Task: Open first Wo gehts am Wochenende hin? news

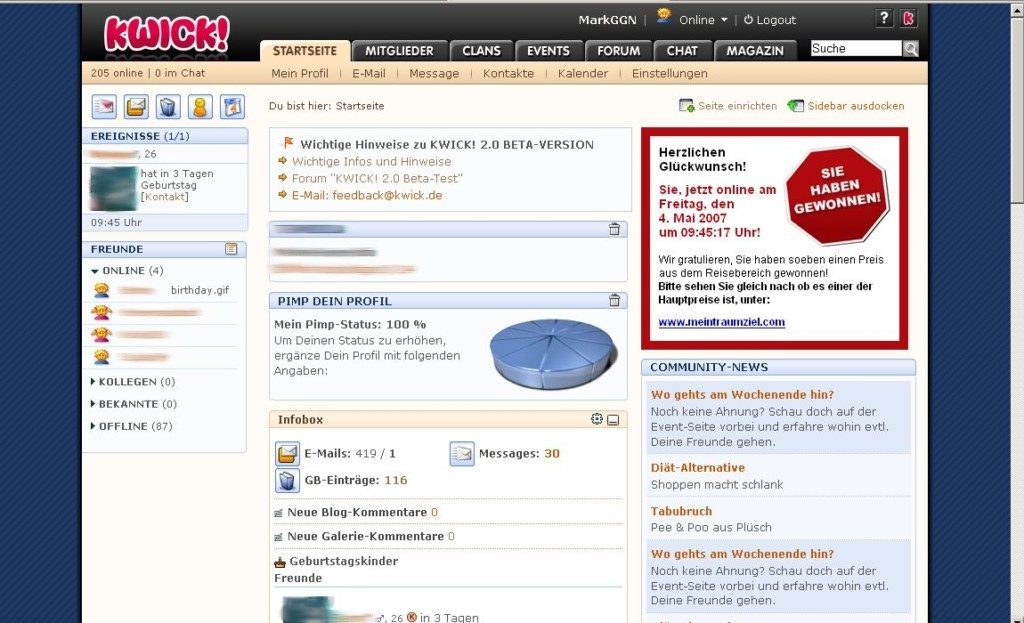Action: [x=743, y=394]
